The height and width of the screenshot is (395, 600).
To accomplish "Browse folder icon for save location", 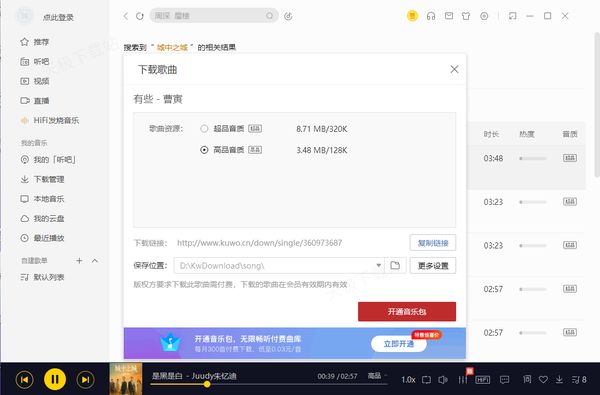I will pyautogui.click(x=395, y=265).
